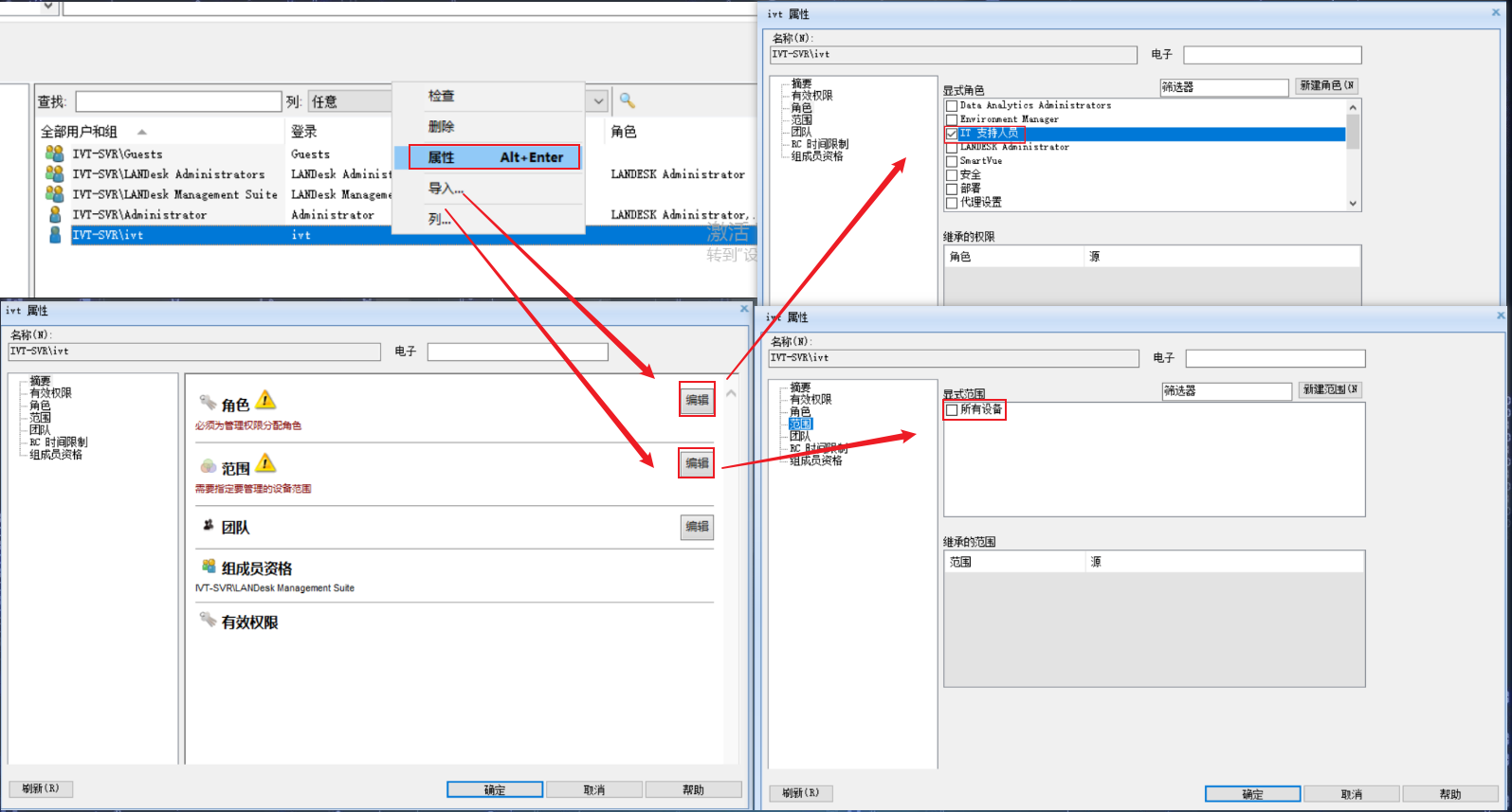Click the IVT-SVR\Administrator user icon
Image resolution: width=1512 pixels, height=812 pixels.
click(x=55, y=214)
